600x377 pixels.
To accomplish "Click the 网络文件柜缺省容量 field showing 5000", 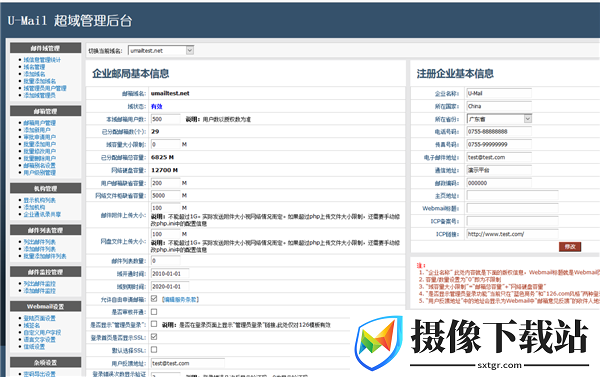I will coord(165,196).
